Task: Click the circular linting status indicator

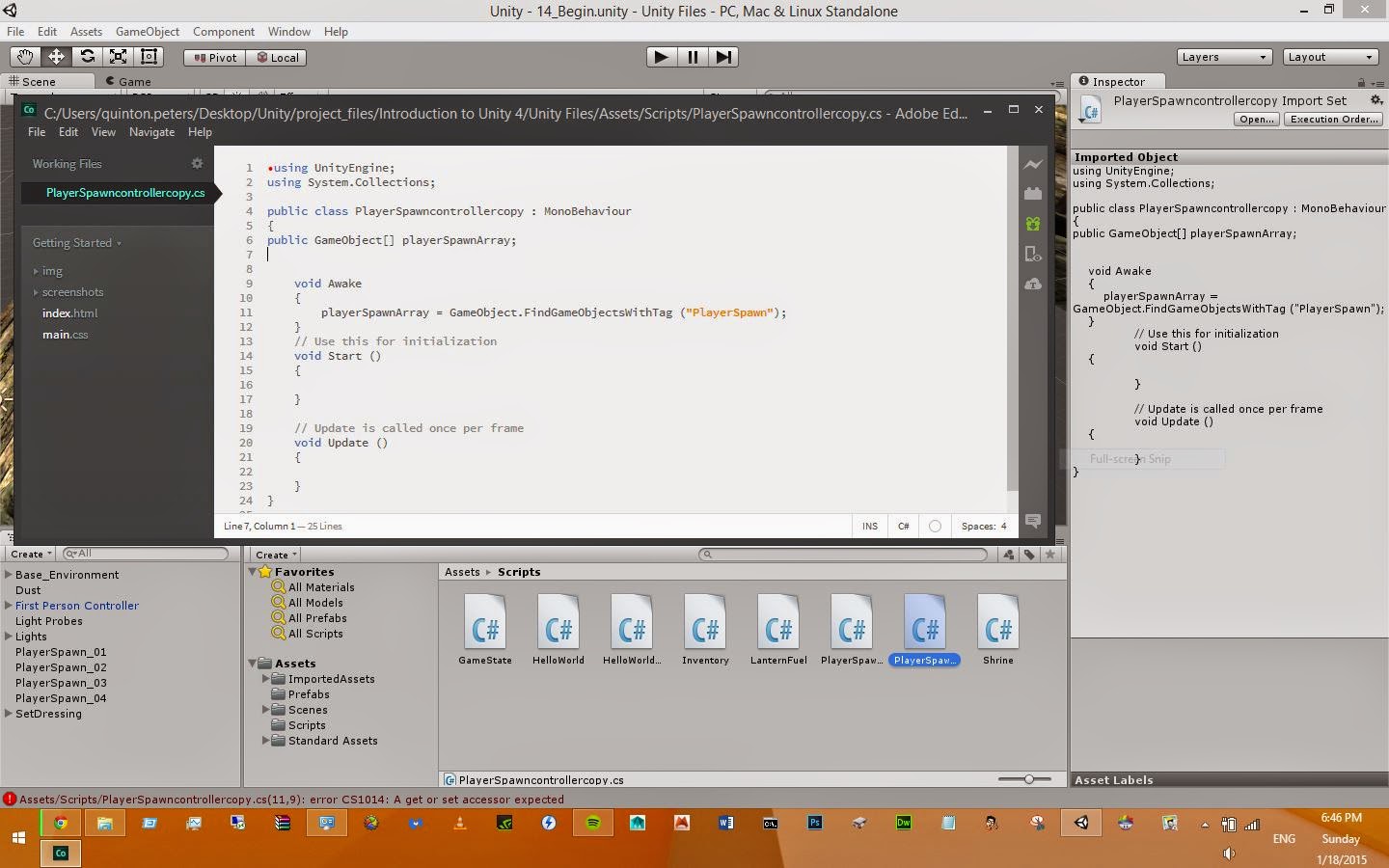Action: tap(935, 526)
